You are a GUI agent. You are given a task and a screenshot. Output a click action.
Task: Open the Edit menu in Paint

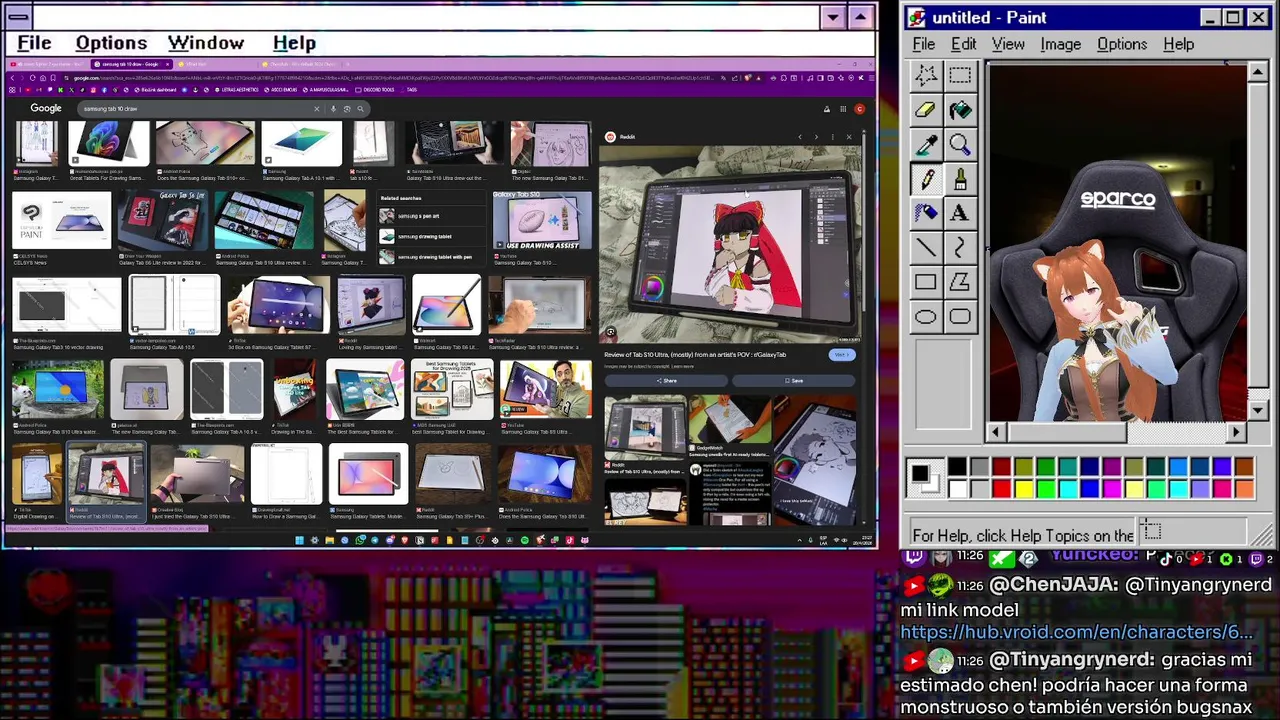pyautogui.click(x=963, y=44)
